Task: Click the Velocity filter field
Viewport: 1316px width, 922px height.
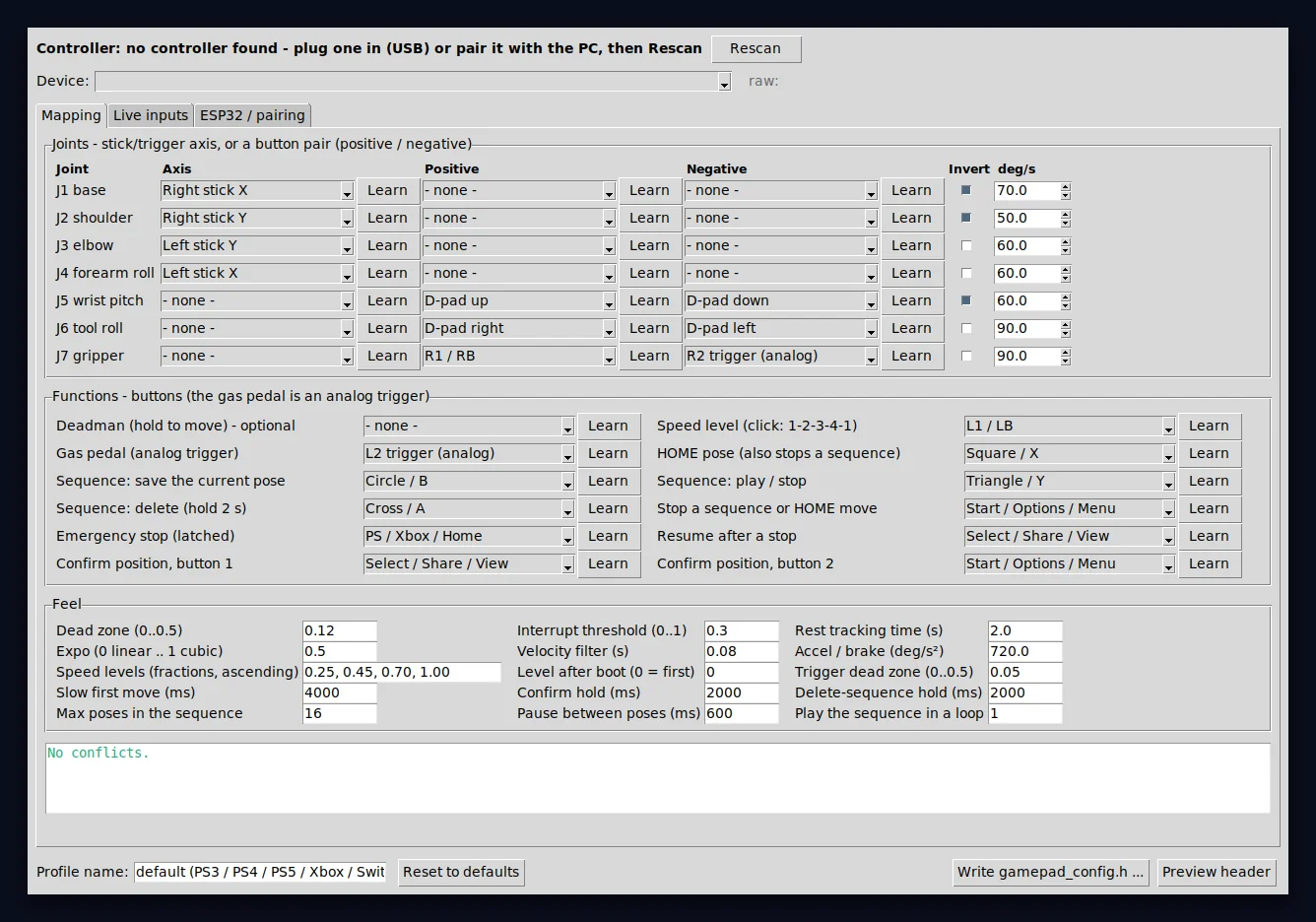Action: point(742,651)
